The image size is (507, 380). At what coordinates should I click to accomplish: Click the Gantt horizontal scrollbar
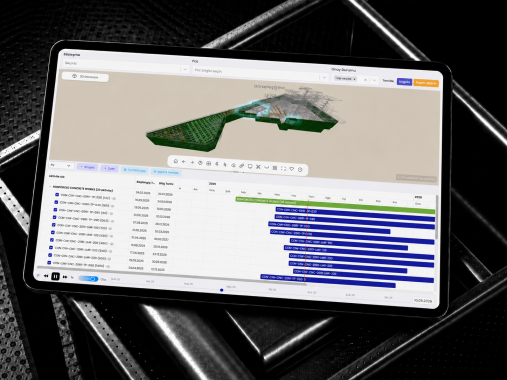172,275
